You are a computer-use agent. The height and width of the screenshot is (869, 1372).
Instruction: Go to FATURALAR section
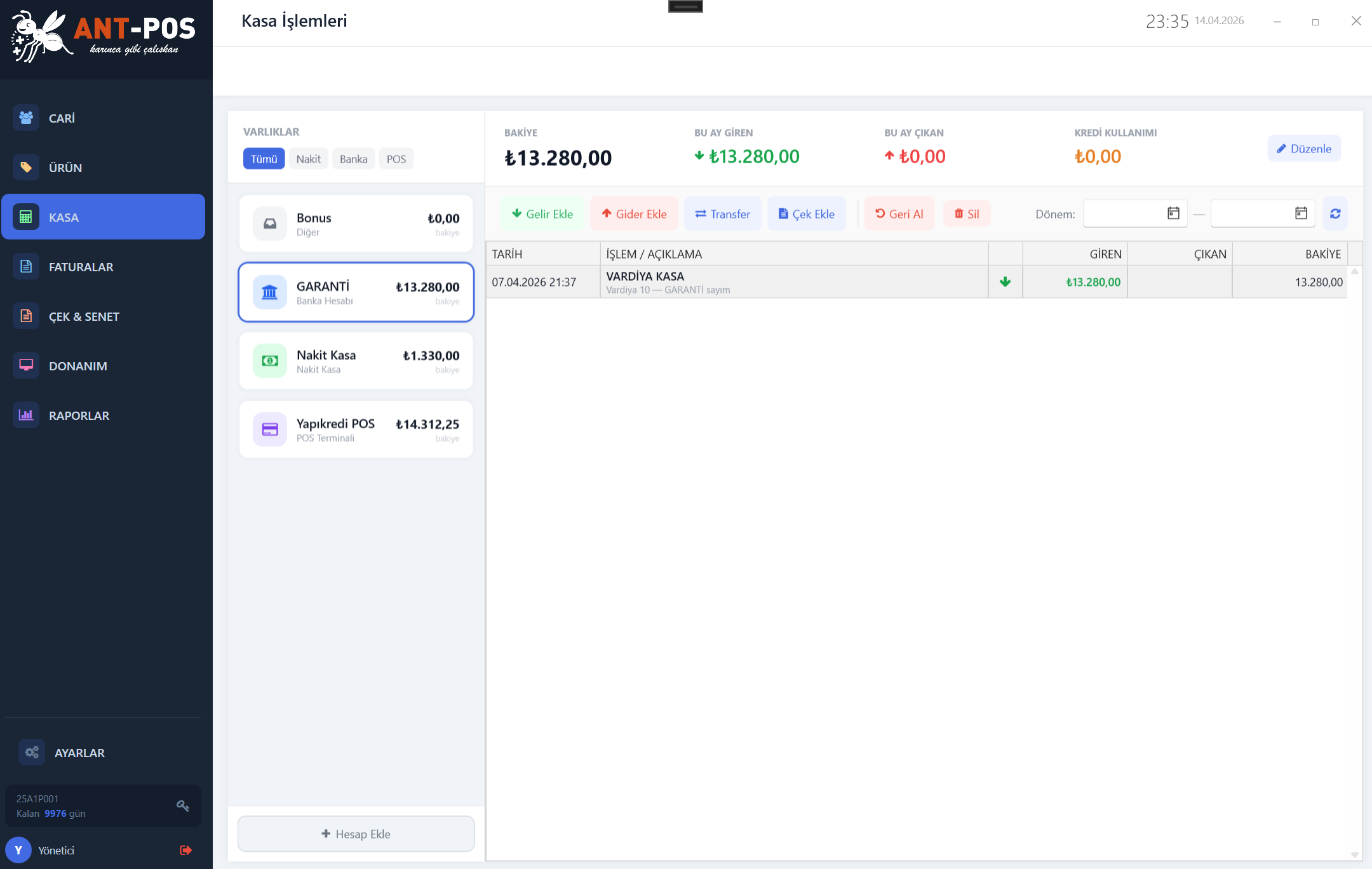click(81, 267)
